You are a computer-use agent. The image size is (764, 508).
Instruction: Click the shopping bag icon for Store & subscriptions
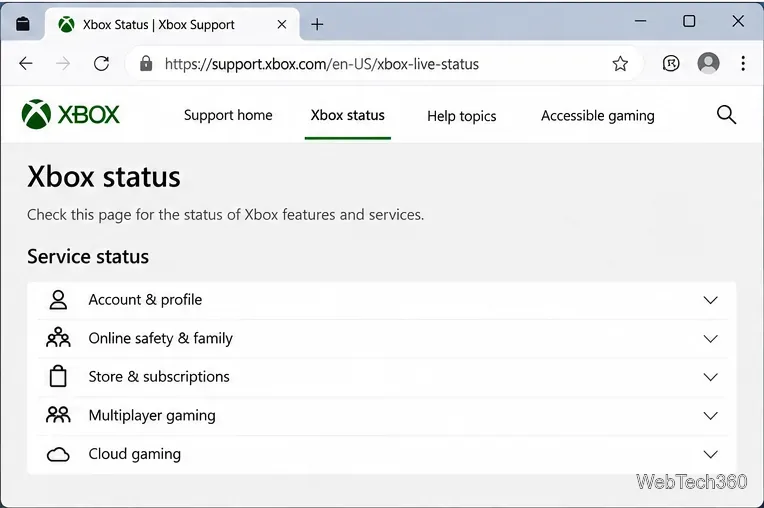coord(58,376)
